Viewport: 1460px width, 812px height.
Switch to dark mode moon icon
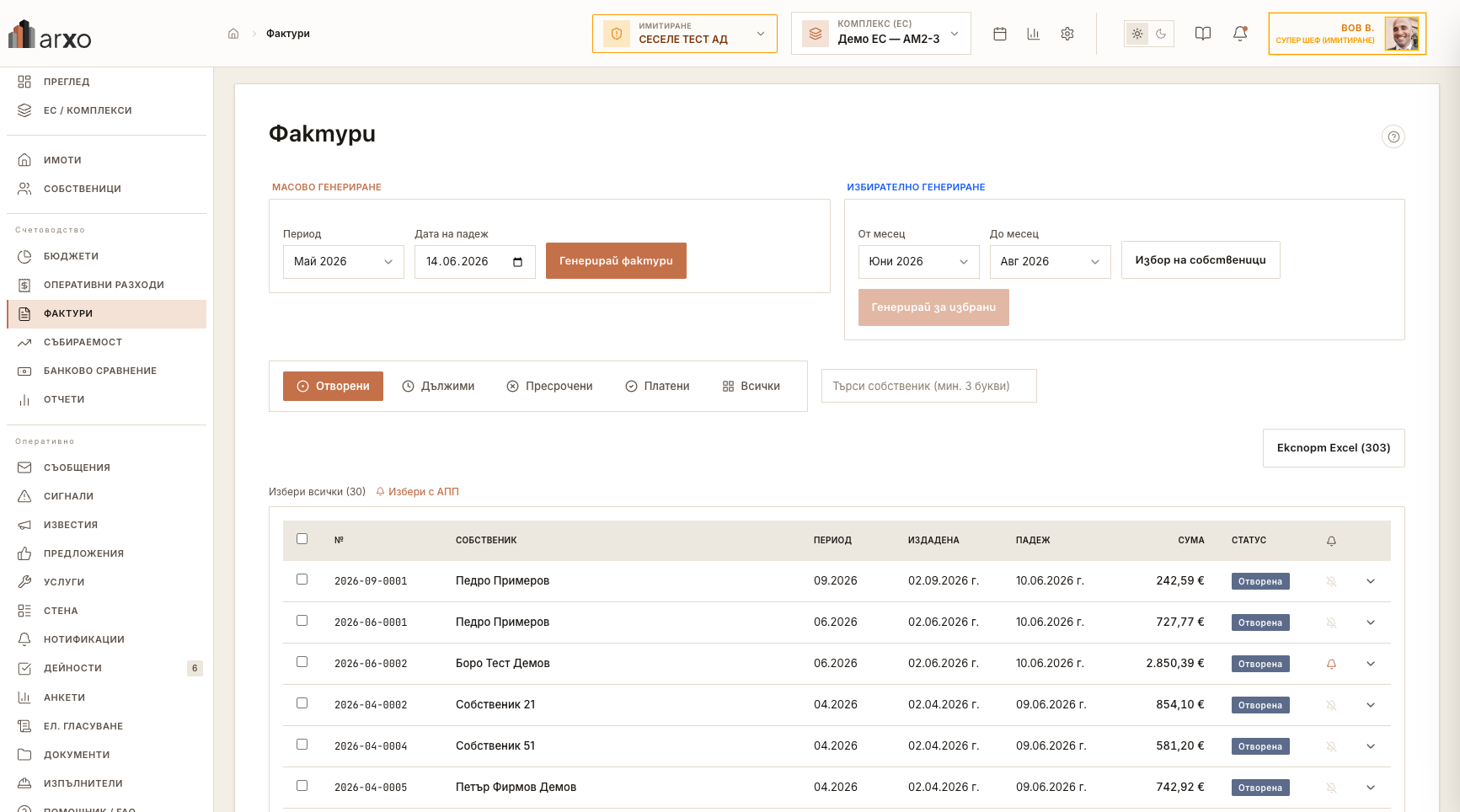tap(1161, 34)
